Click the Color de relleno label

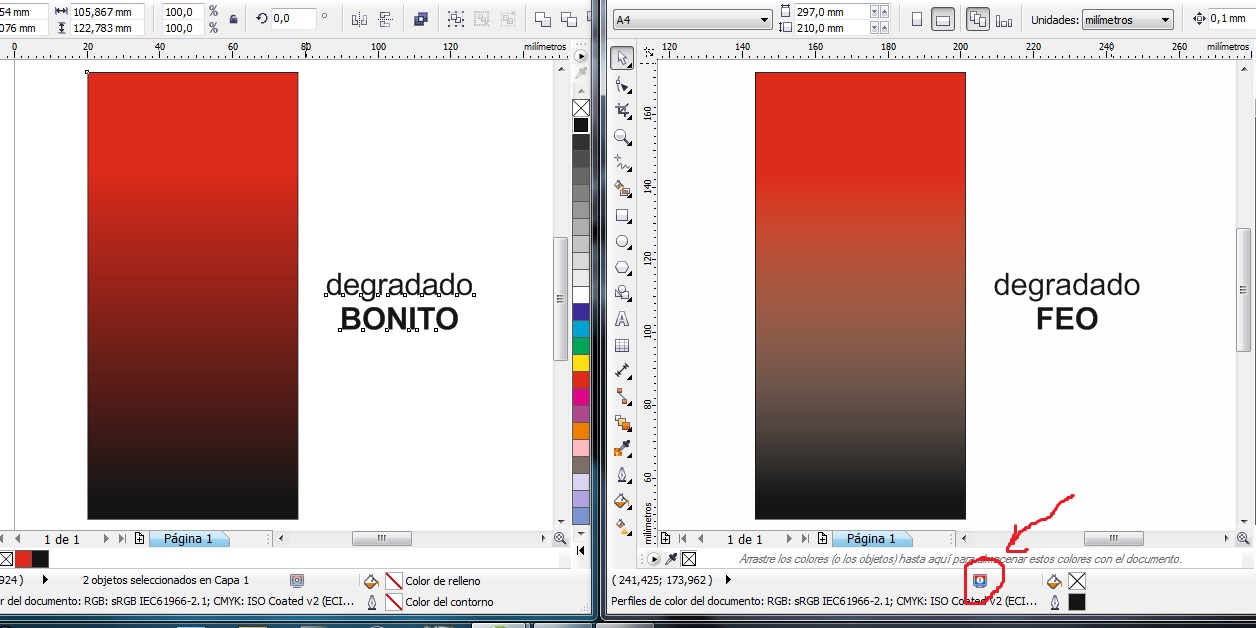442,581
